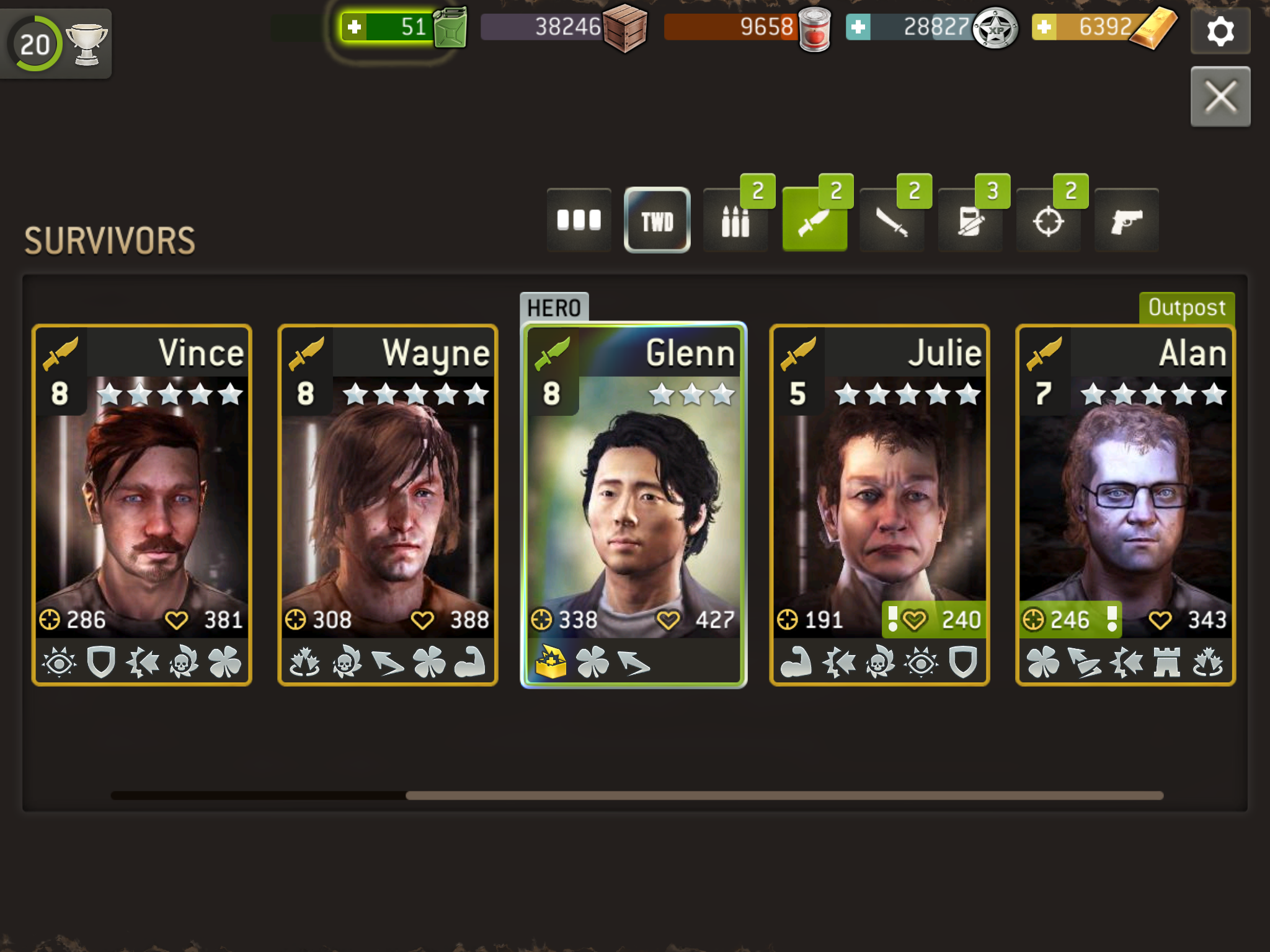Image resolution: width=1270 pixels, height=952 pixels.
Task: Open Glenn's hero survivor card
Action: coord(633,505)
